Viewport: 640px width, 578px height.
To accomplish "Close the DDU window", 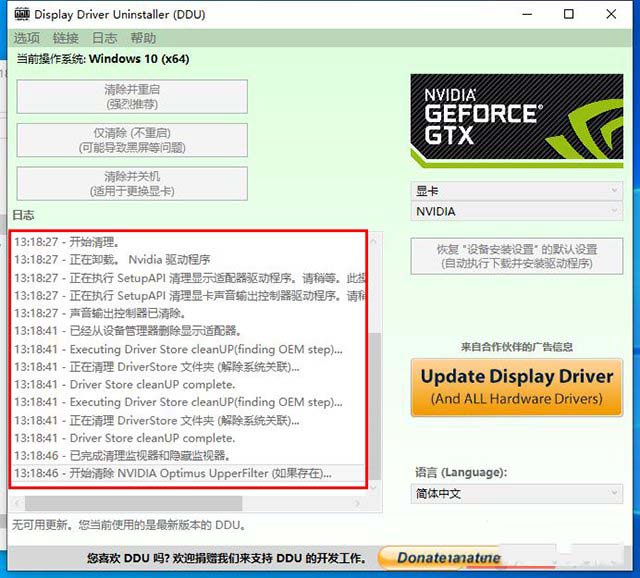I will point(611,14).
